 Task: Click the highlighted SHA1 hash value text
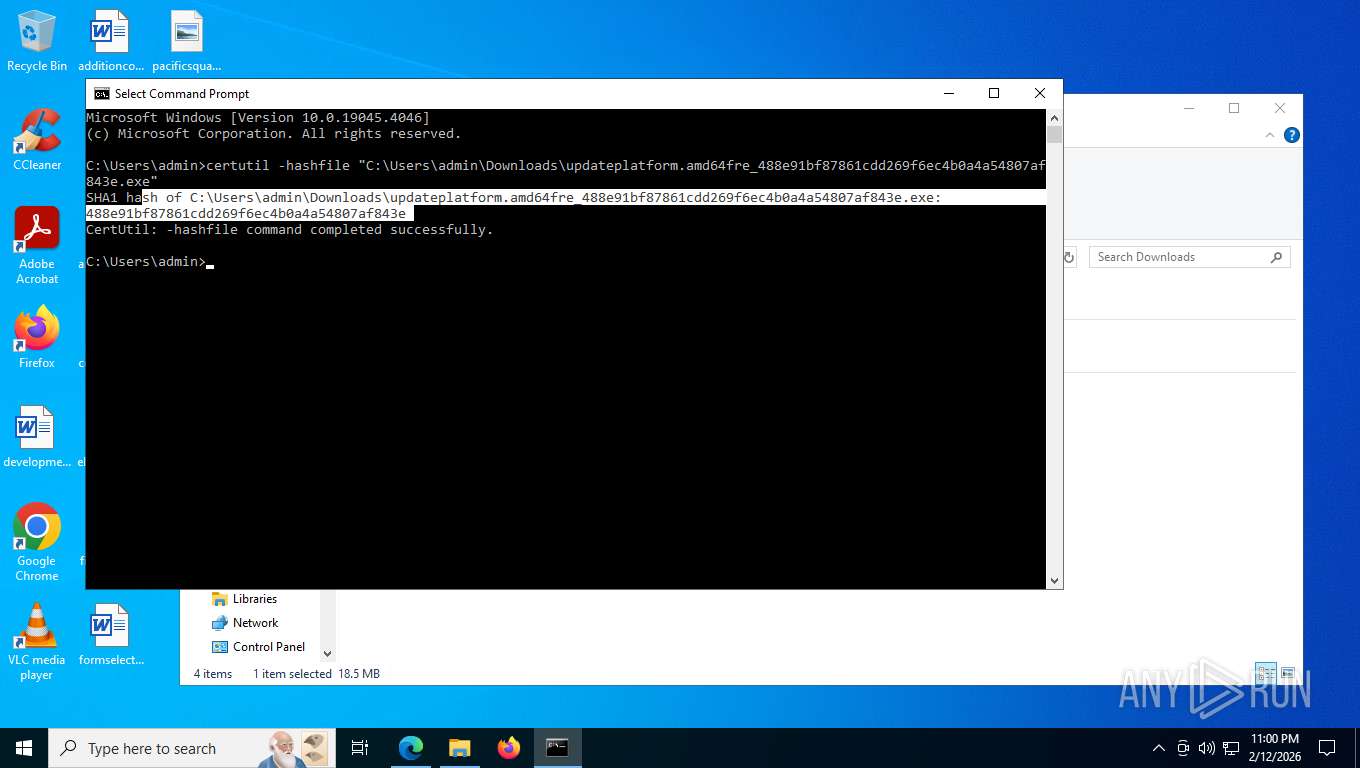[x=246, y=214]
